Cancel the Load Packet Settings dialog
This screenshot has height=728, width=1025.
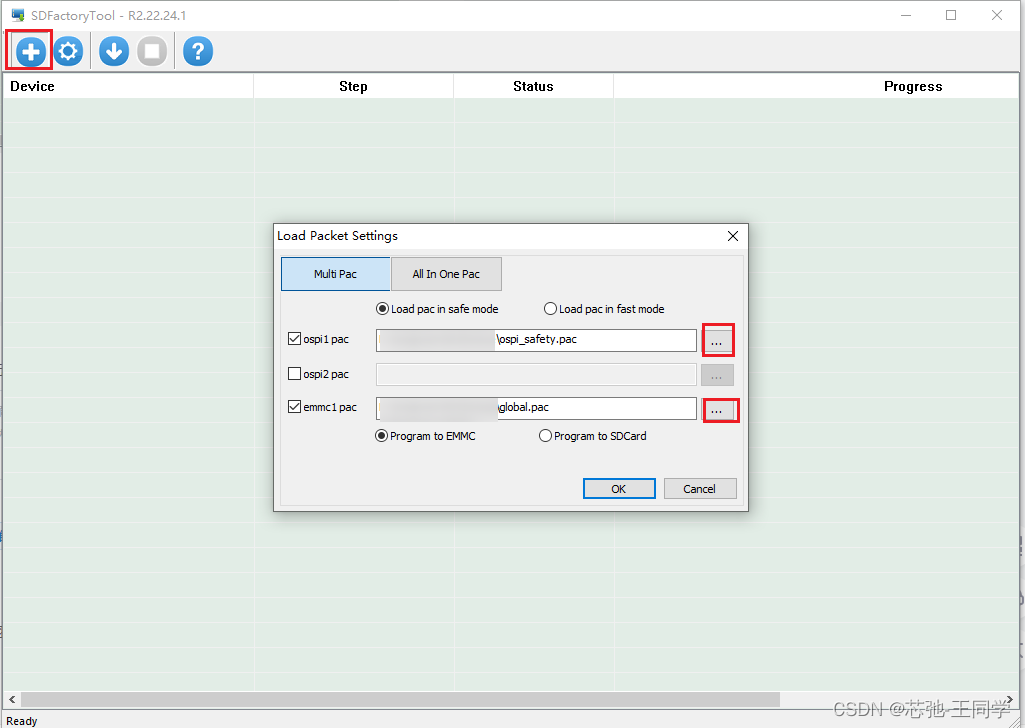(x=700, y=488)
